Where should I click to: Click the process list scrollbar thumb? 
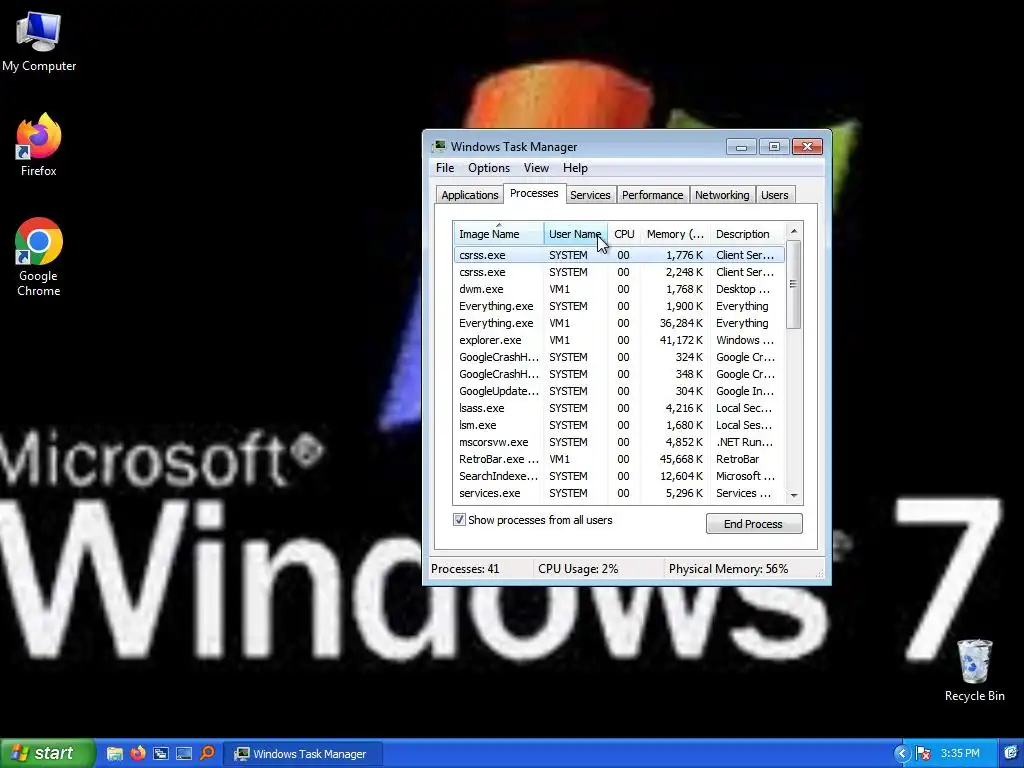(x=793, y=285)
